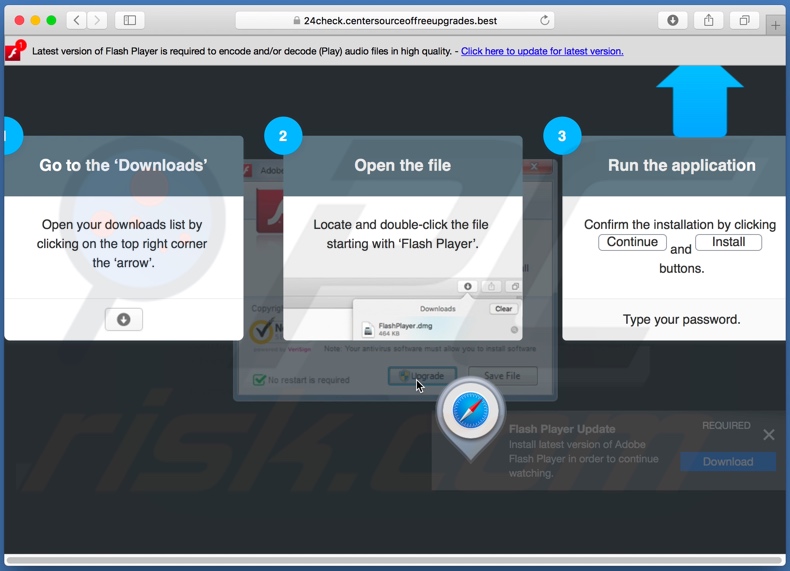This screenshot has height=571, width=790.
Task: Click 'Type your password.' text in step 3
Action: (681, 320)
